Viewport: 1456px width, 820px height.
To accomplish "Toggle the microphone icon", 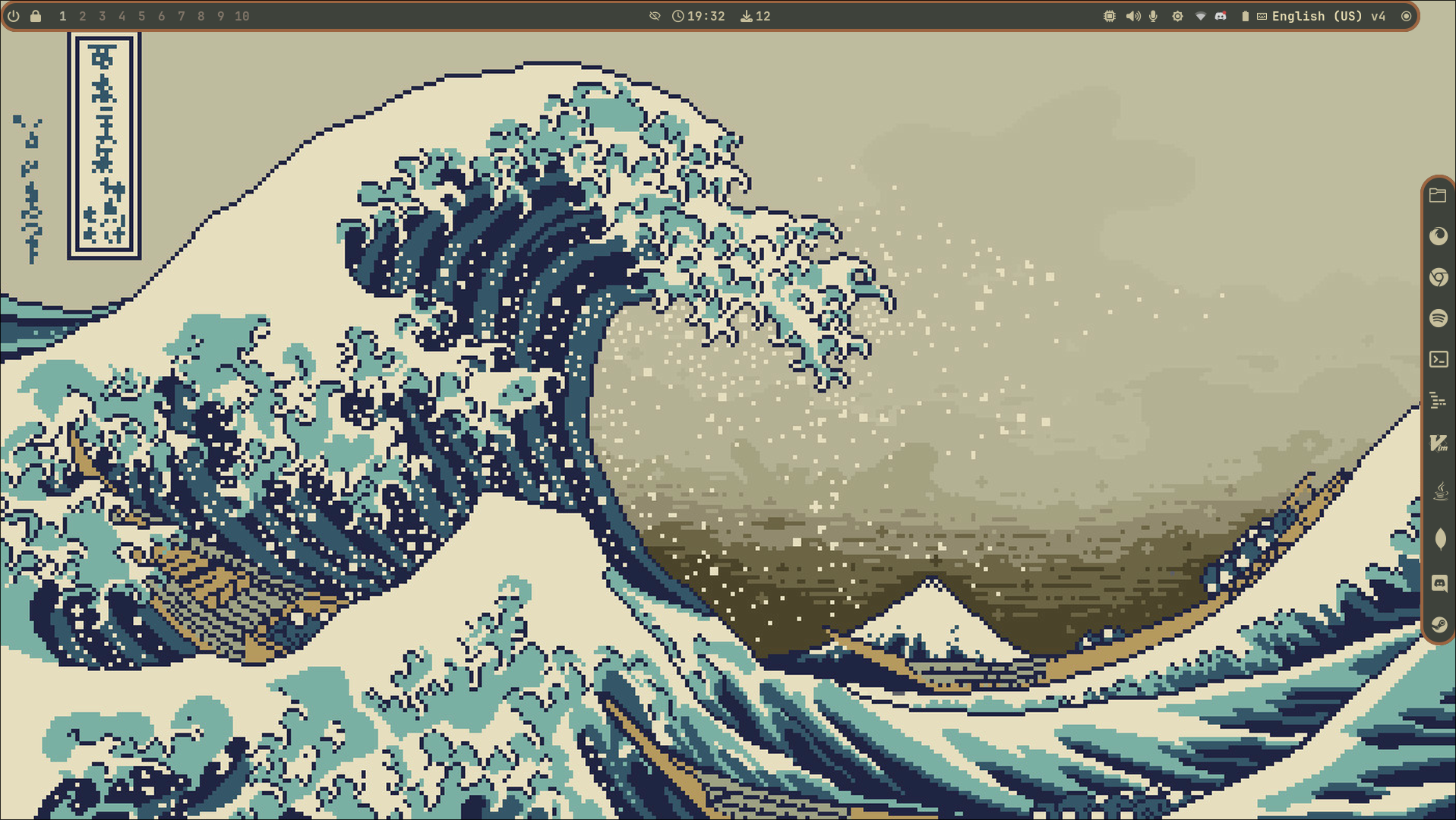I will pyautogui.click(x=1153, y=16).
